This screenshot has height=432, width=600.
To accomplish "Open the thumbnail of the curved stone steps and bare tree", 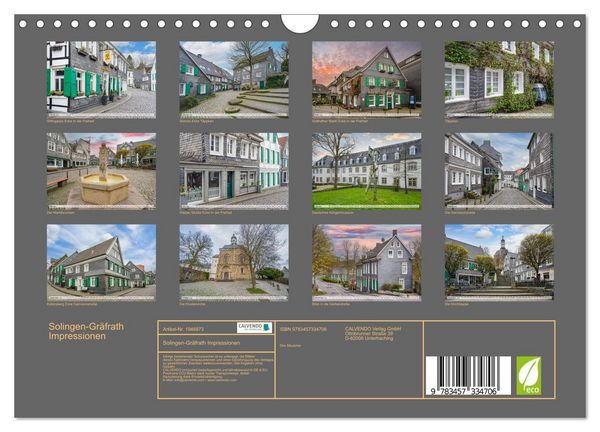I will (x=234, y=80).
